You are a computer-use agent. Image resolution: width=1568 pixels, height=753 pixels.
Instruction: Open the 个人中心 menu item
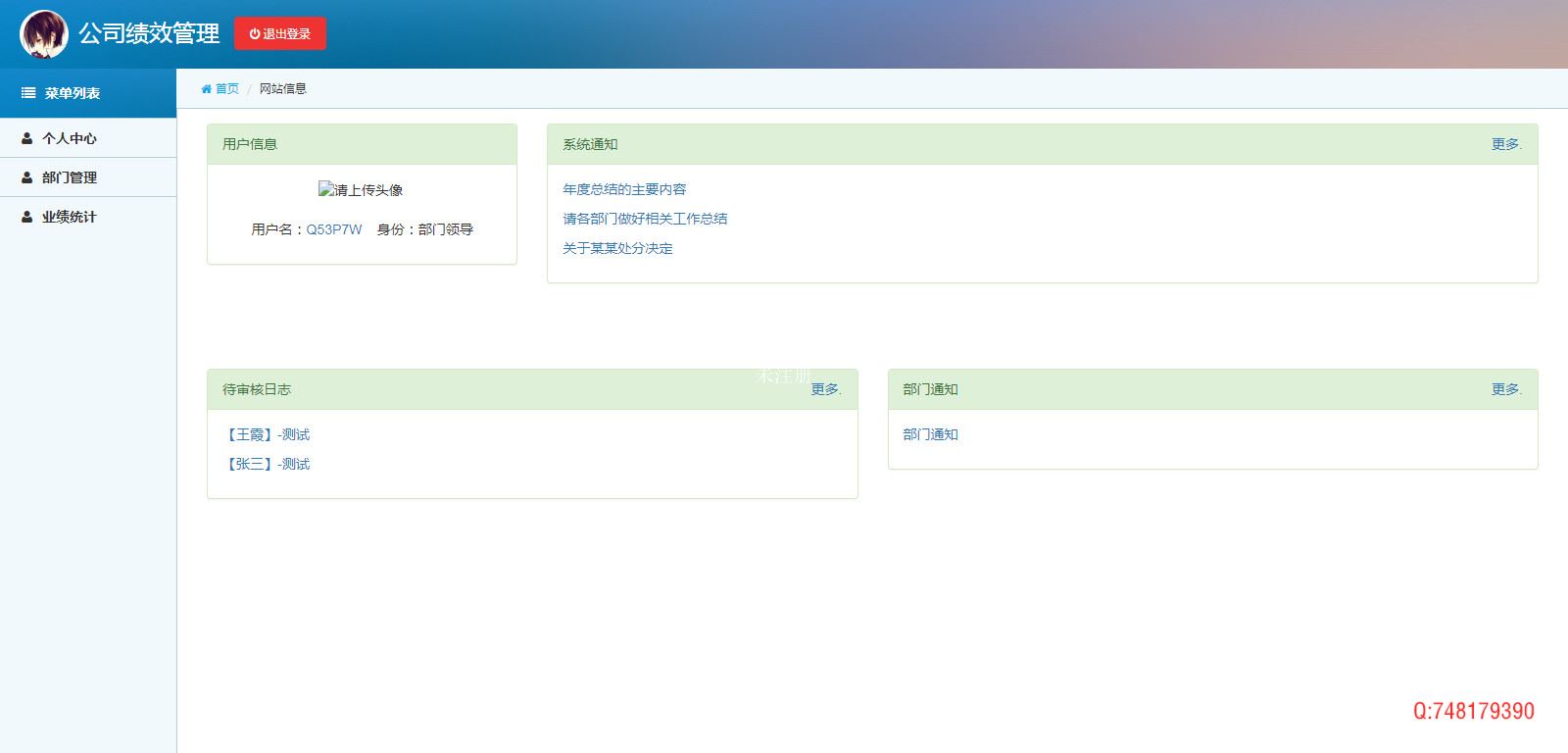88,138
